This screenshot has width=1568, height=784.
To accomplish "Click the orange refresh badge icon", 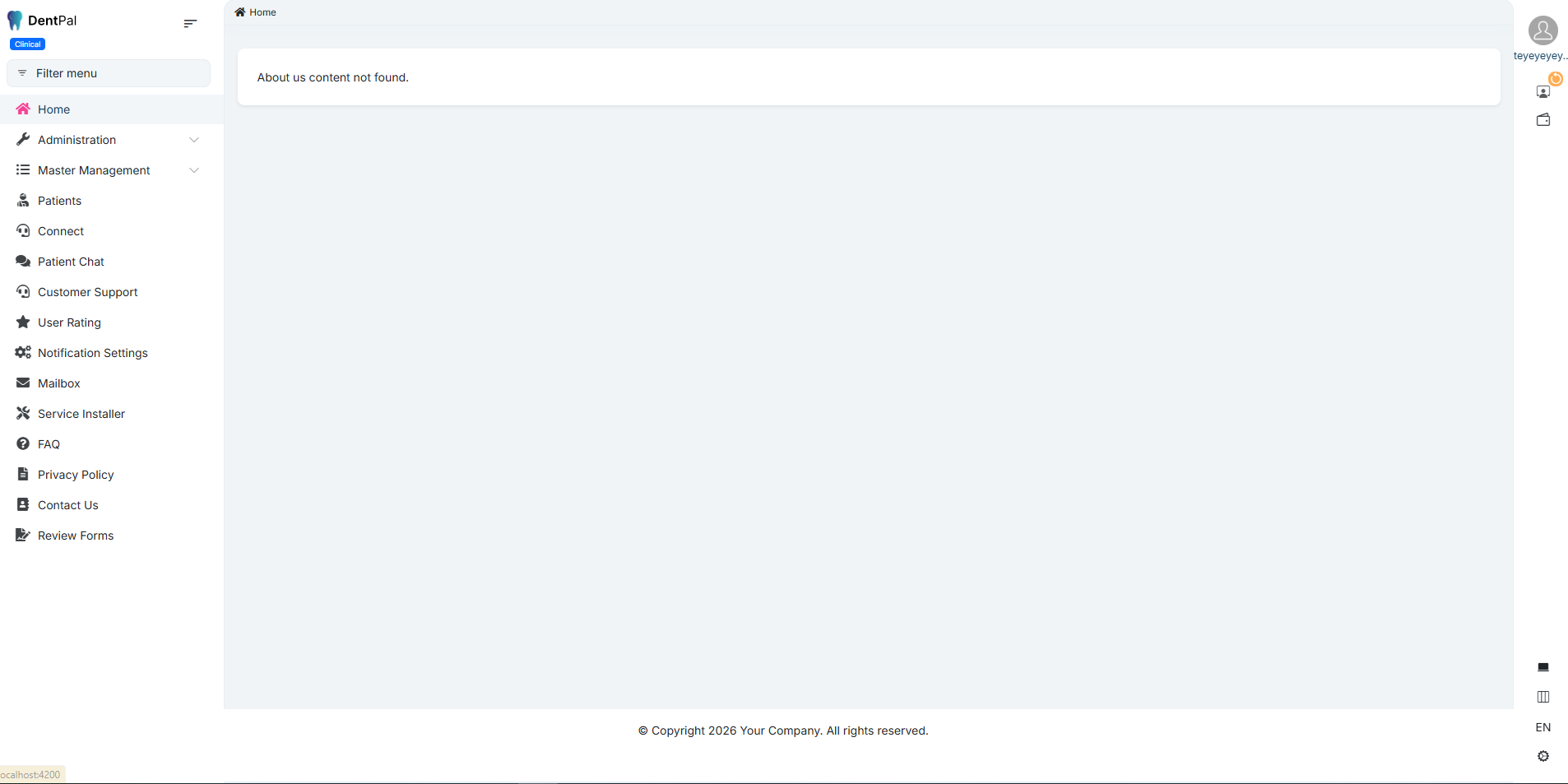I will 1555,79.
